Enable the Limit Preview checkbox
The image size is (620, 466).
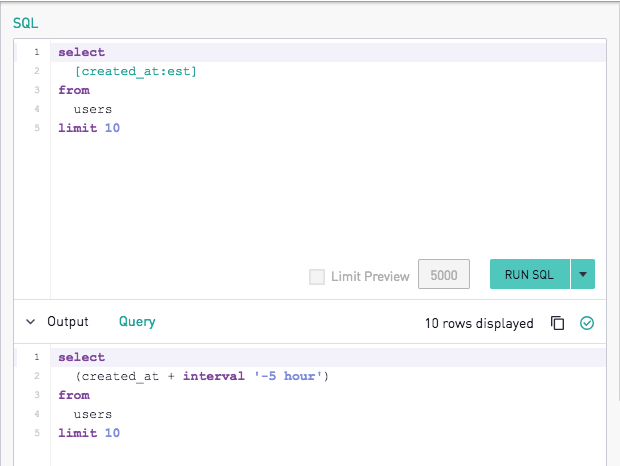click(317, 277)
